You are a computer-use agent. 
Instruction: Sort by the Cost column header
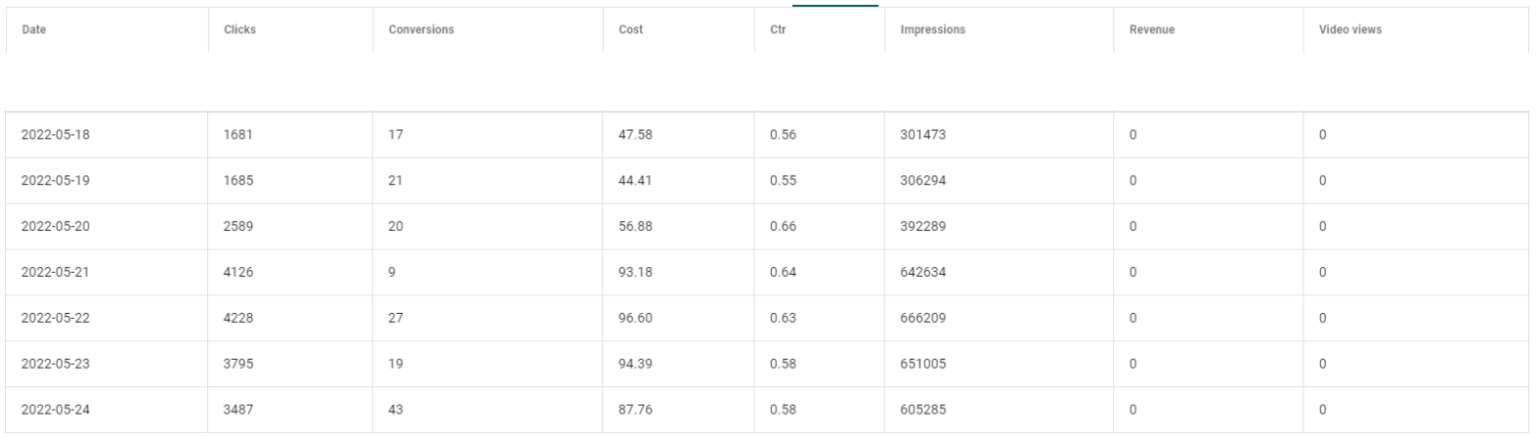point(631,30)
